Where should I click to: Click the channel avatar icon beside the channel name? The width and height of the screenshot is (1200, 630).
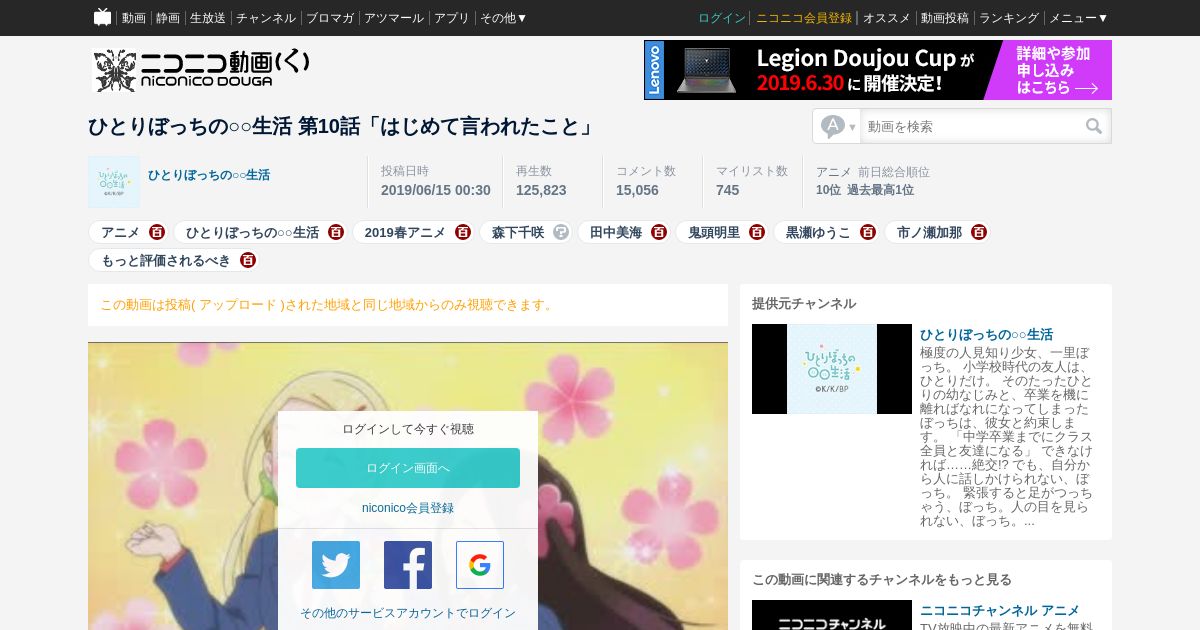pos(114,182)
